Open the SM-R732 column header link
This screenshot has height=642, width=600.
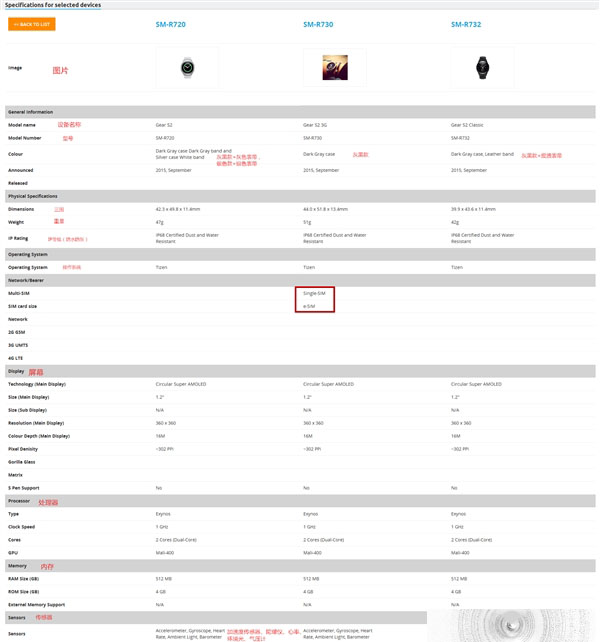click(466, 25)
